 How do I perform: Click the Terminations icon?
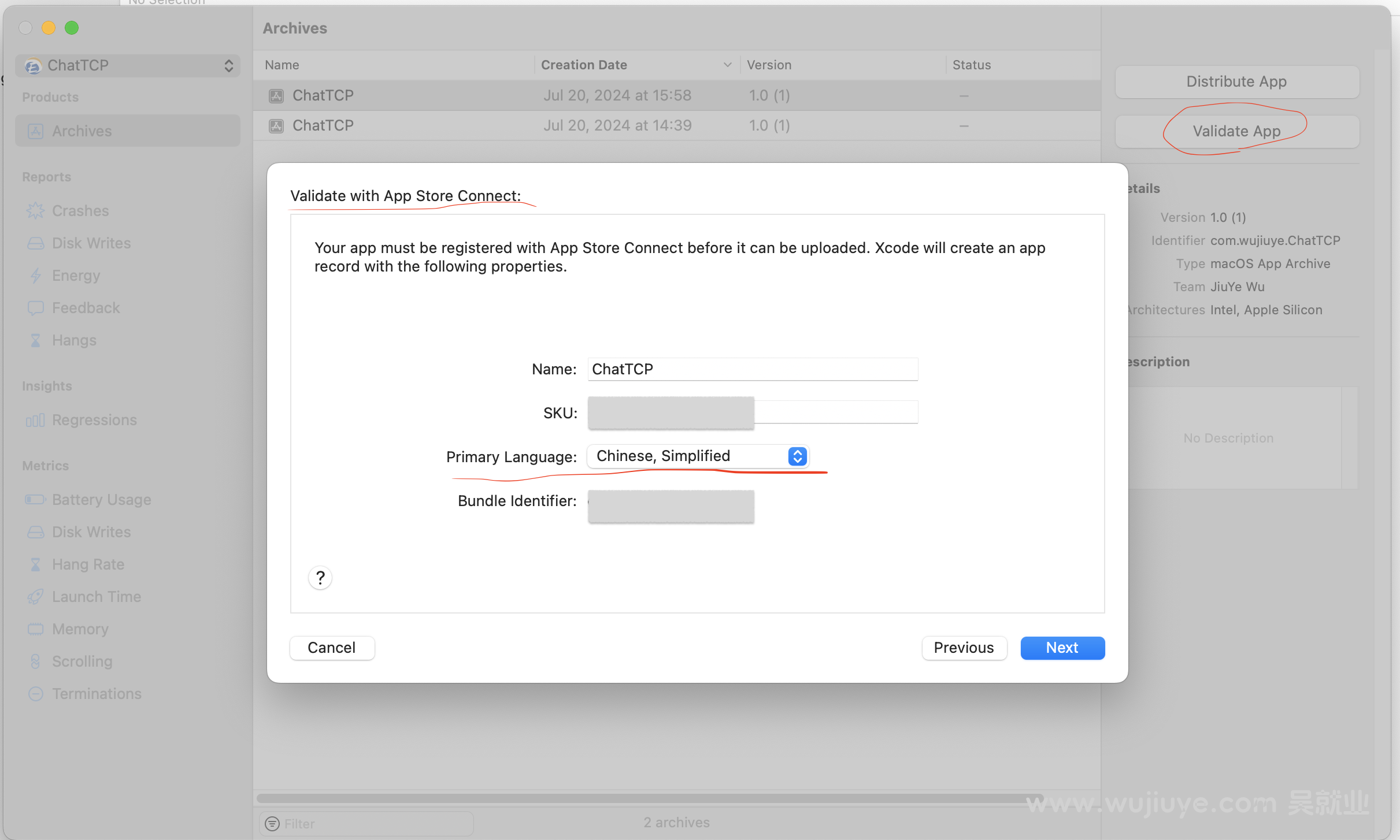[x=36, y=694]
